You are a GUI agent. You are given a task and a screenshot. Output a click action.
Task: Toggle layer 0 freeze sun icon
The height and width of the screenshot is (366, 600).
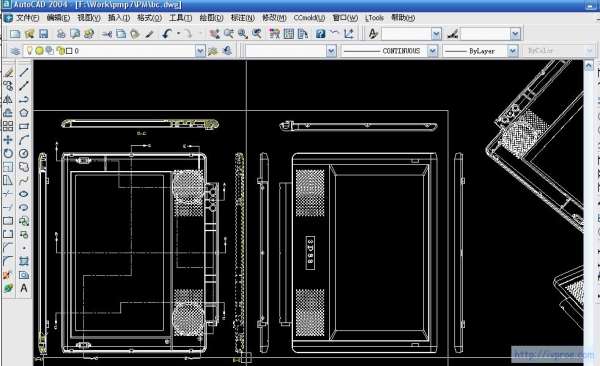click(39, 51)
